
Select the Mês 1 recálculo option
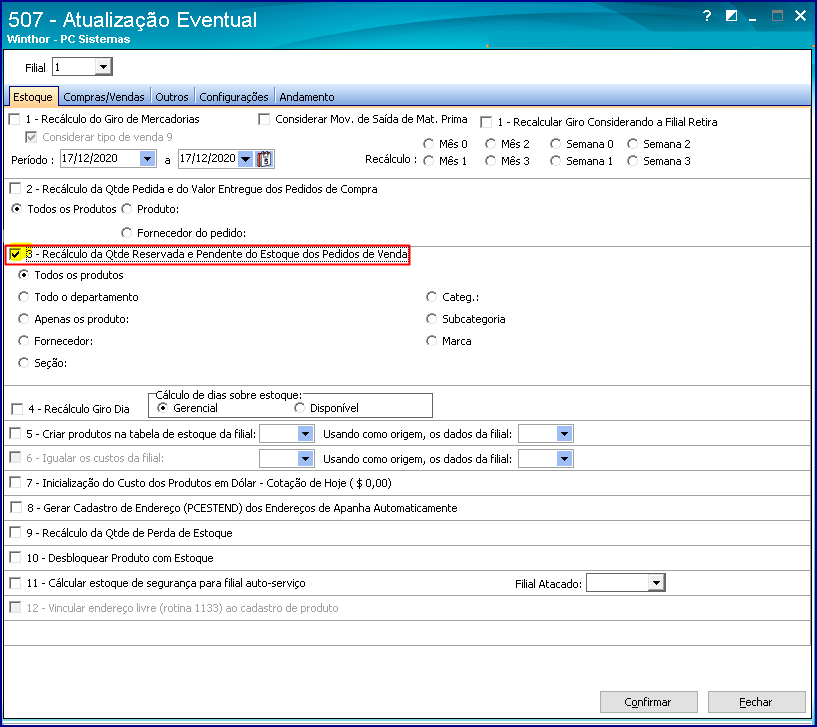pyautogui.click(x=429, y=161)
